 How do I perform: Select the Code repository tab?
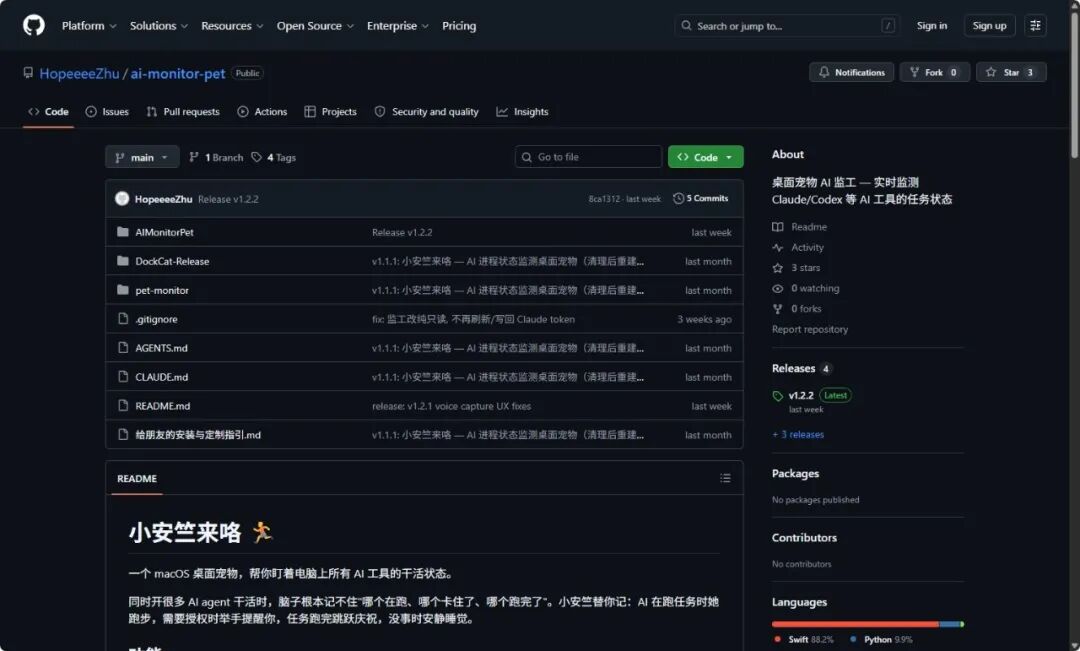coord(48,112)
